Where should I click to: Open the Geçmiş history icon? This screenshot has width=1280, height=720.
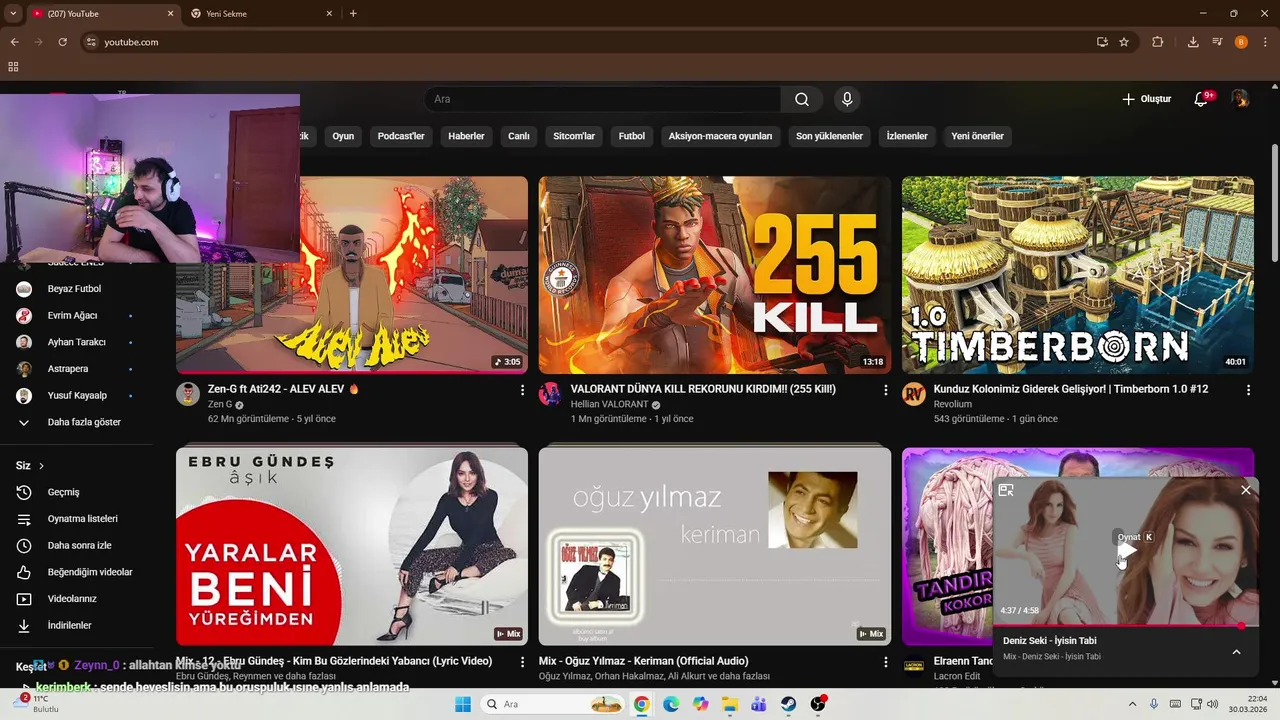pyautogui.click(x=24, y=492)
